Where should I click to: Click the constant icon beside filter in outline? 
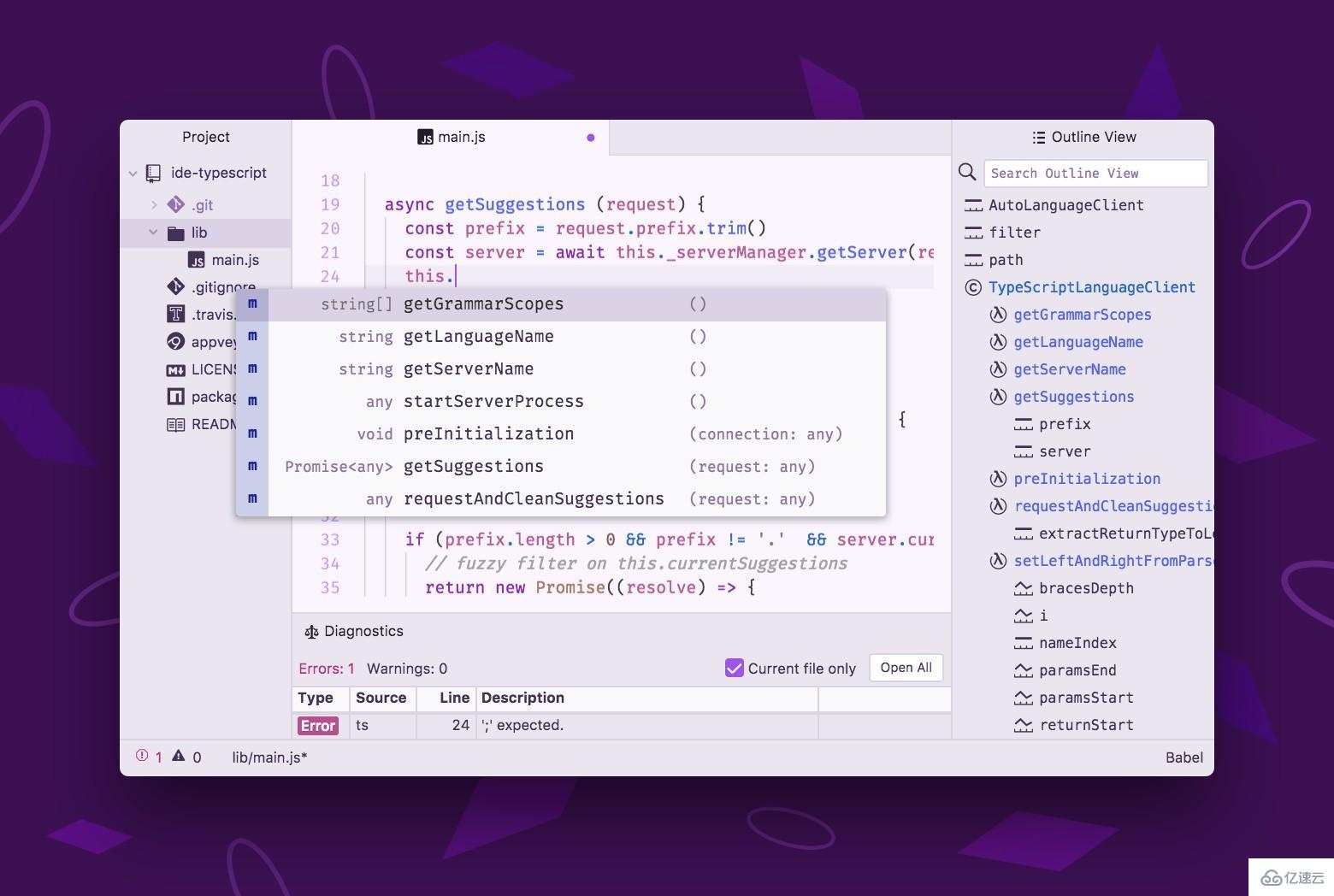[973, 233]
